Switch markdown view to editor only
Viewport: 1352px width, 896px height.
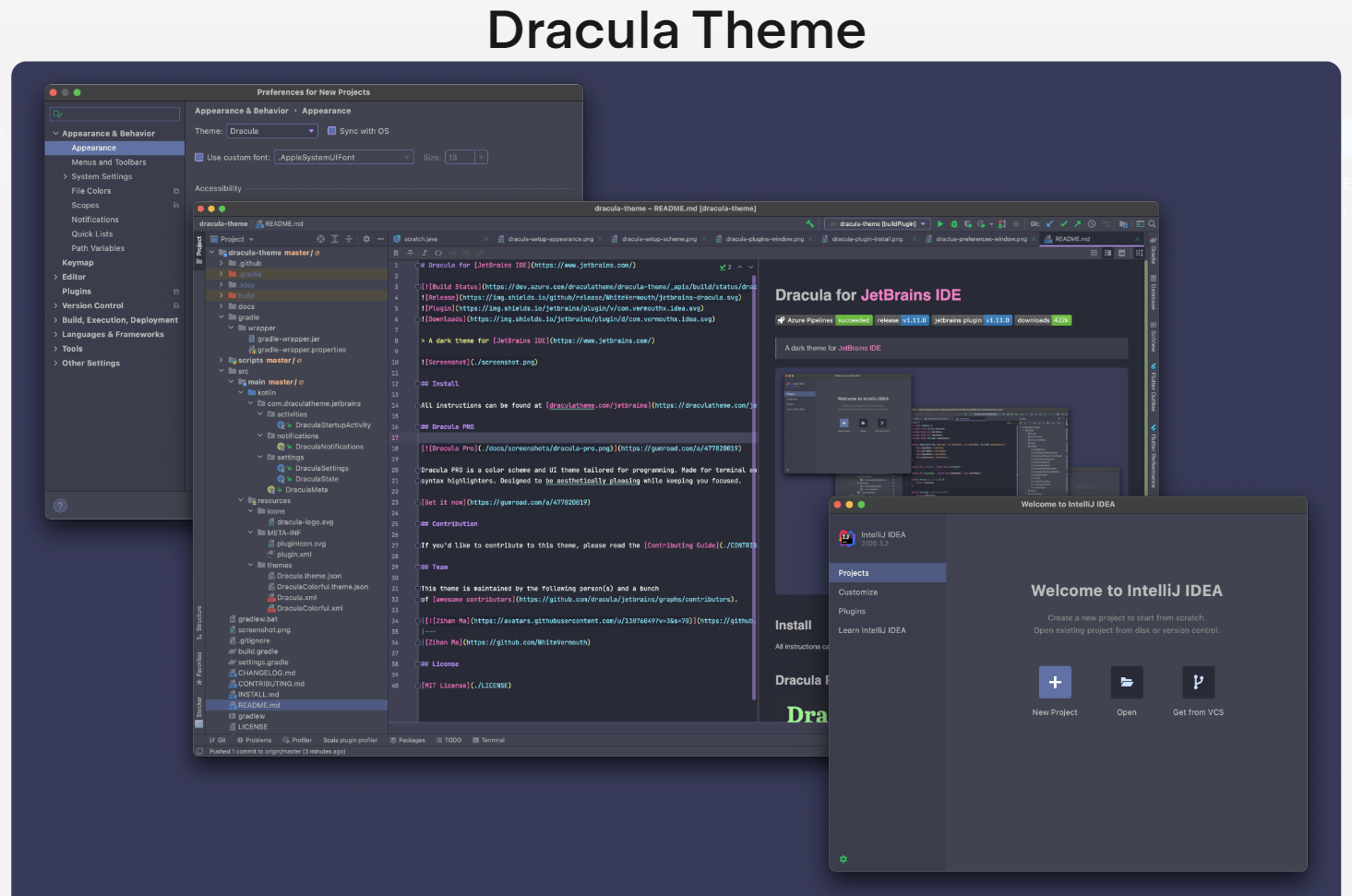pos(1094,253)
